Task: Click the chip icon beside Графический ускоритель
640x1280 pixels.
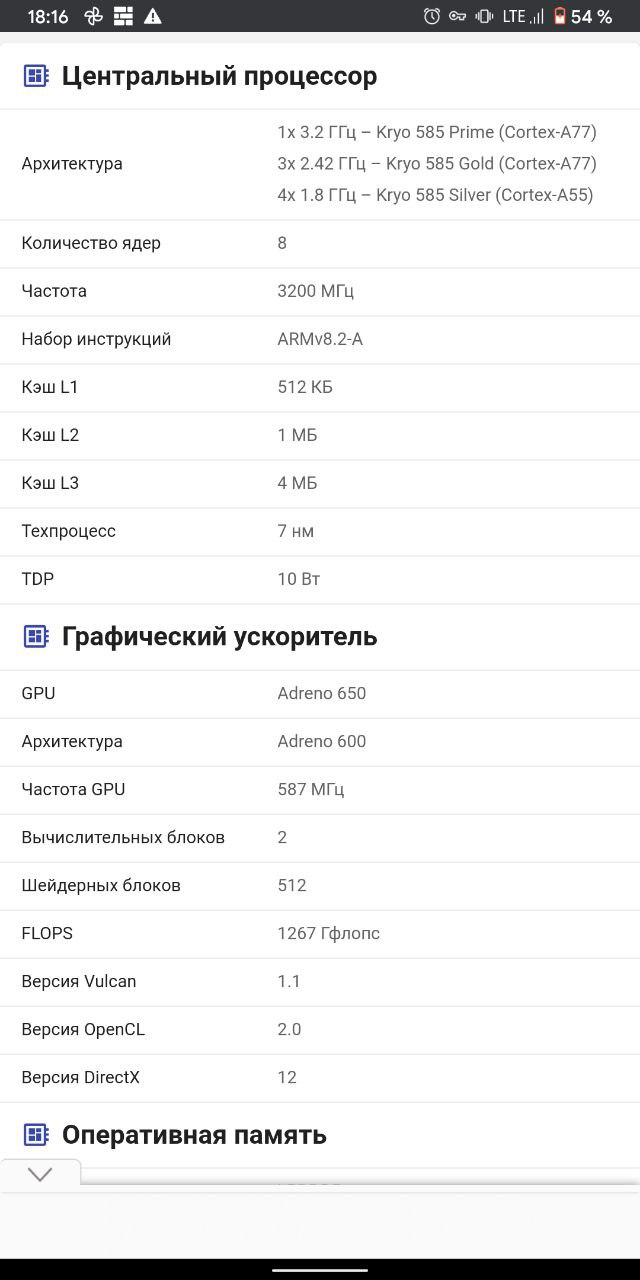Action: coord(36,636)
